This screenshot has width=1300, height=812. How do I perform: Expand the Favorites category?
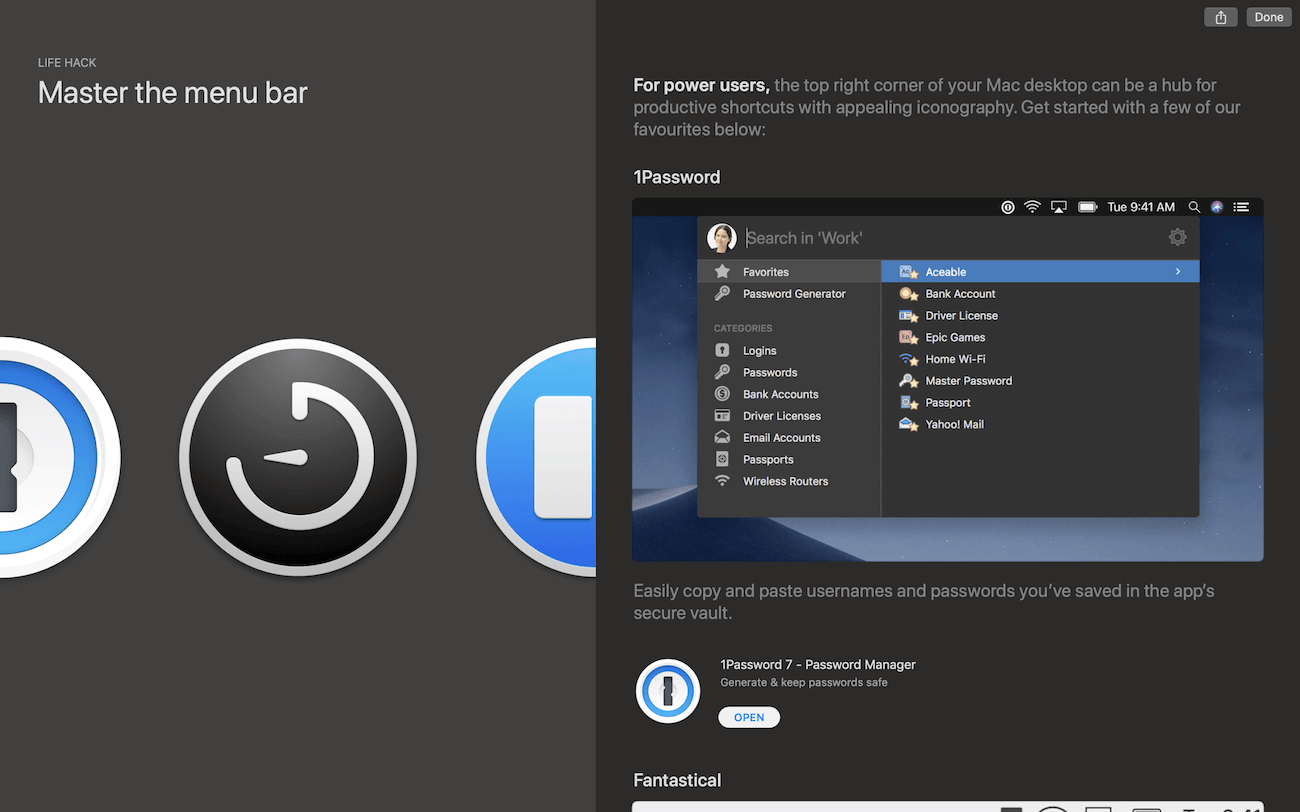point(766,271)
